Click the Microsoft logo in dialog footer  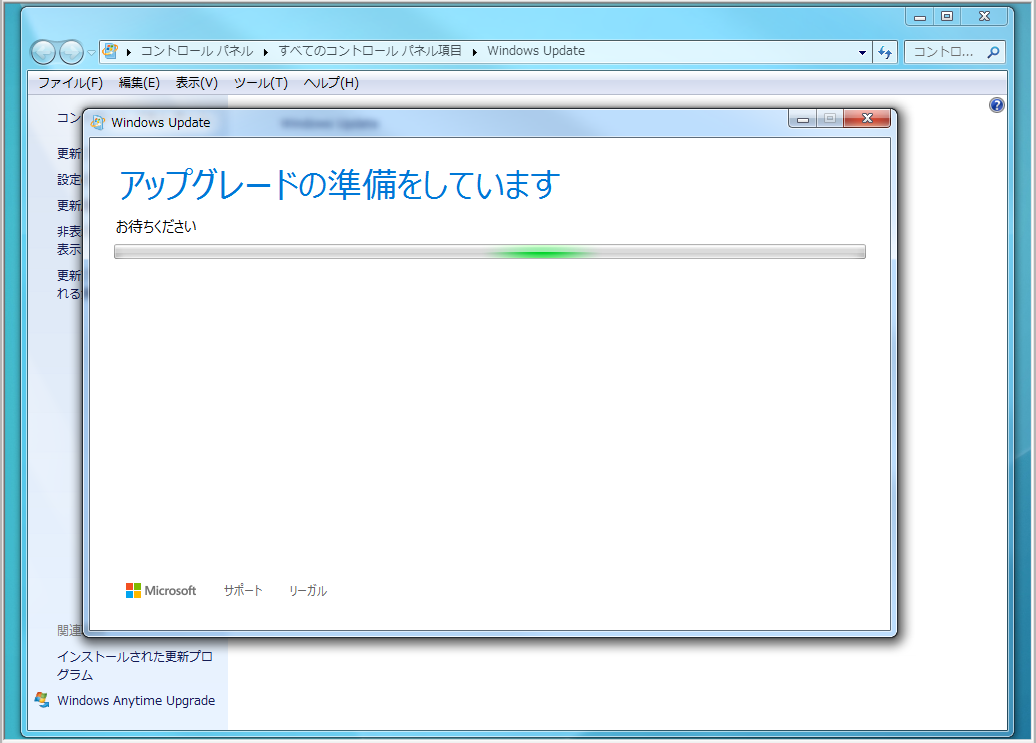pyautogui.click(x=161, y=590)
